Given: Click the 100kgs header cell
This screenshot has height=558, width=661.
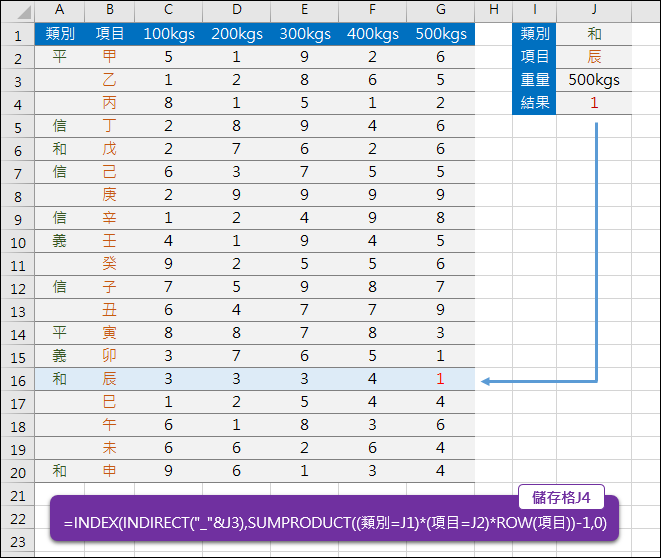Looking at the screenshot, I should [169, 34].
